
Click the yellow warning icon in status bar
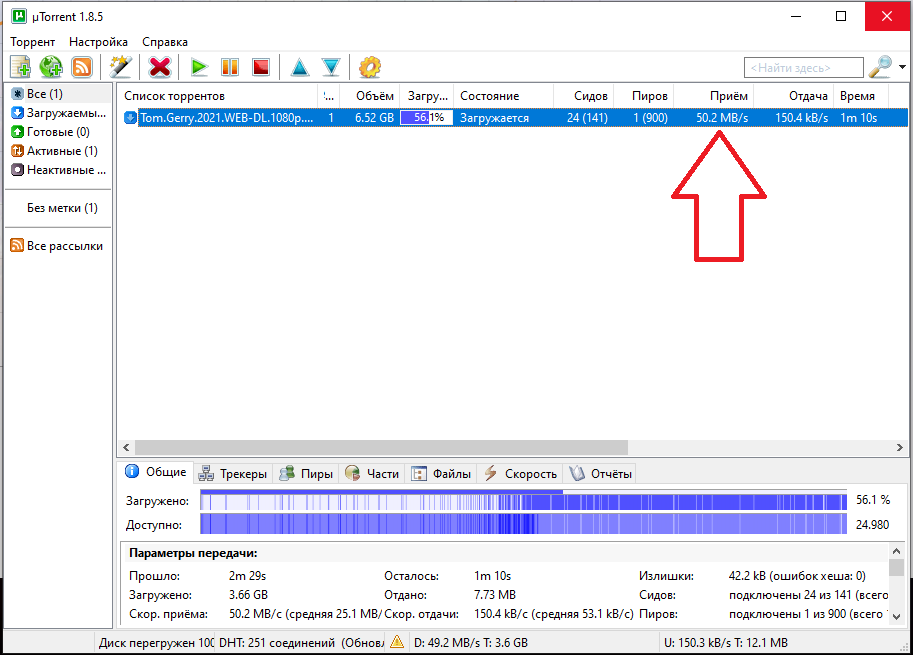pyautogui.click(x=397, y=642)
